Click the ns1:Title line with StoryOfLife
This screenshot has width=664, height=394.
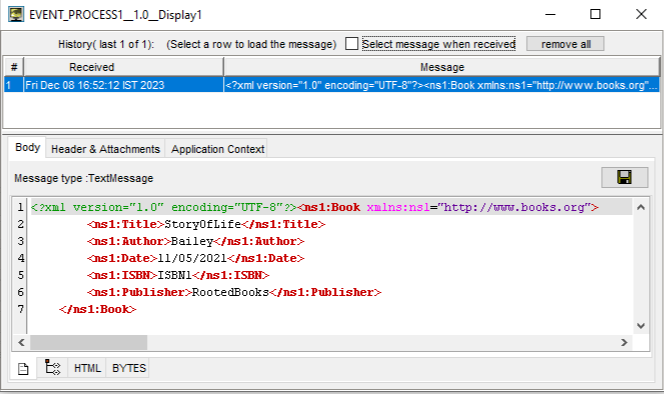point(206,224)
